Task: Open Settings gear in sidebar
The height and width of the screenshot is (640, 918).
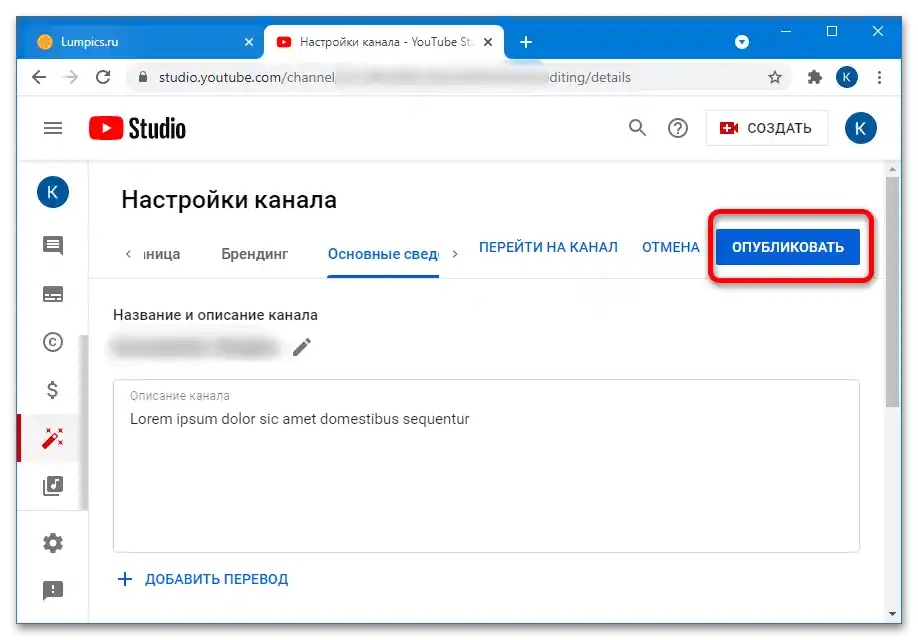Action: (53, 543)
